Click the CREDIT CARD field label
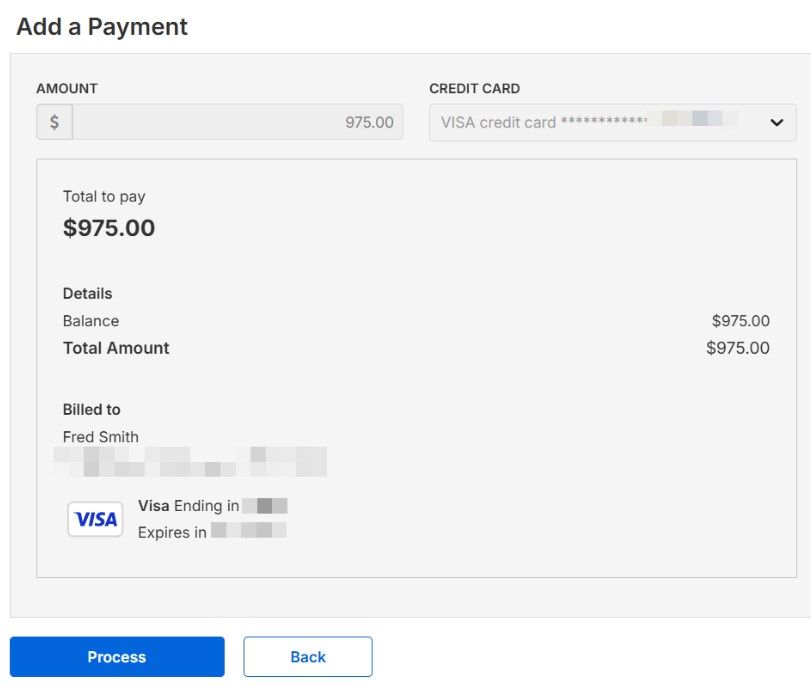The height and width of the screenshot is (686, 811). tap(475, 88)
